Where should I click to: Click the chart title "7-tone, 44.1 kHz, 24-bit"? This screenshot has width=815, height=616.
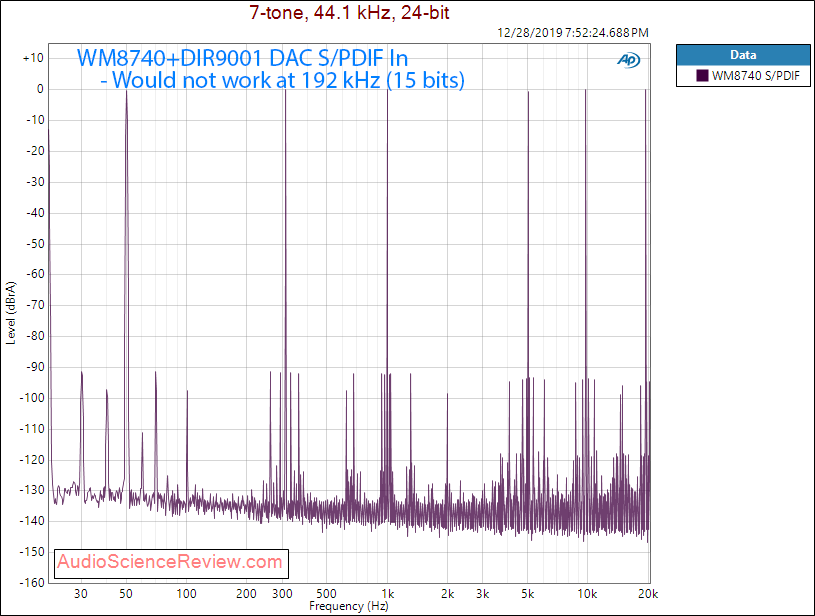pyautogui.click(x=349, y=12)
